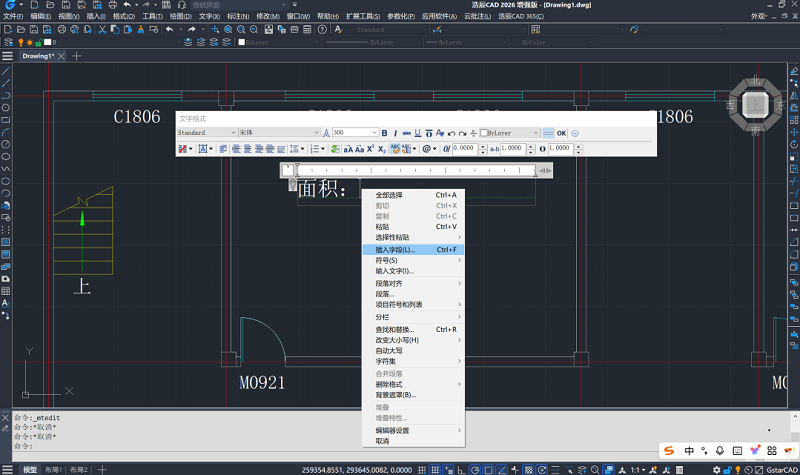Click the superscript X² button
The image size is (800, 475).
(x=370, y=149)
